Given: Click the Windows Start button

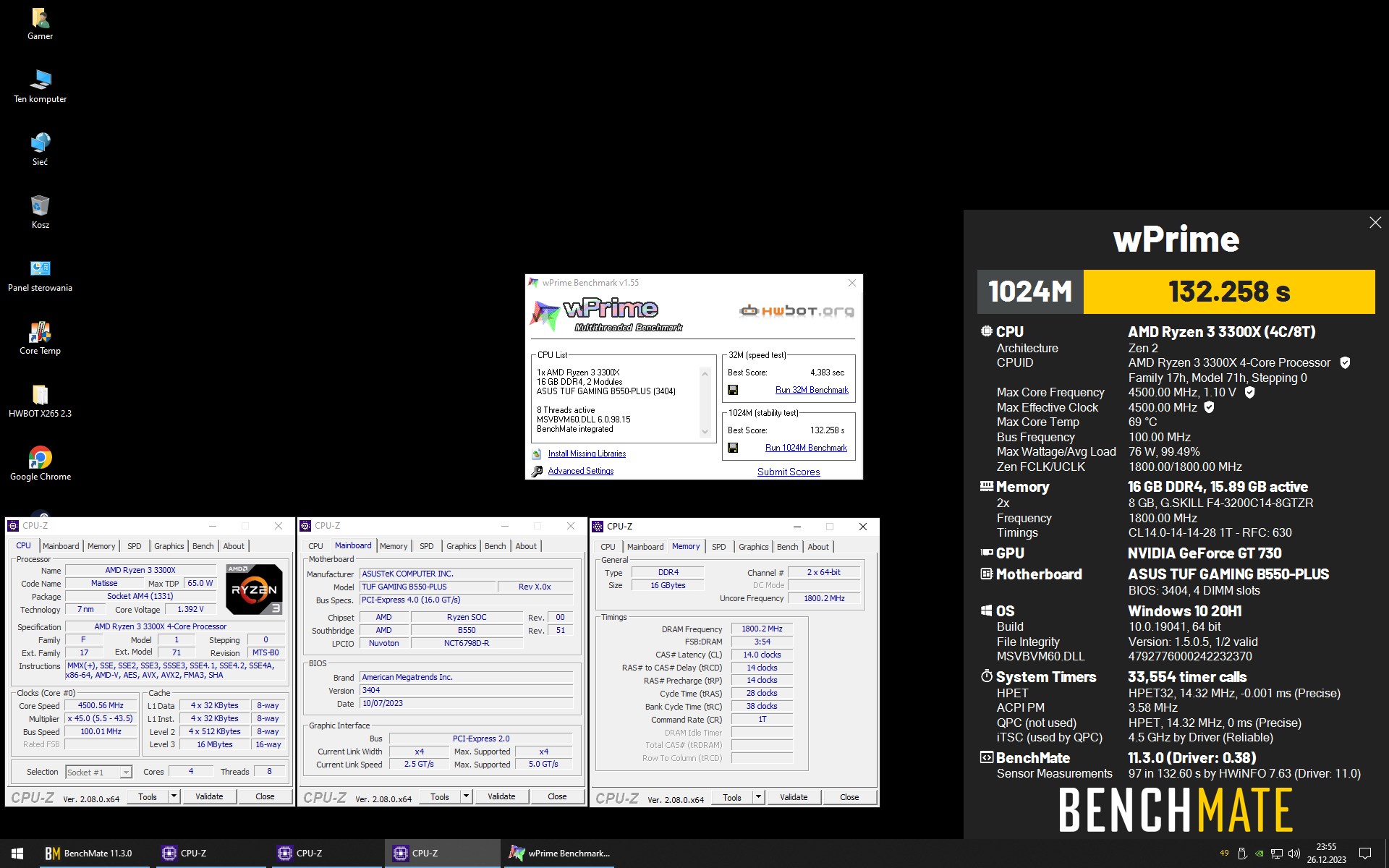Looking at the screenshot, I should pyautogui.click(x=17, y=854).
